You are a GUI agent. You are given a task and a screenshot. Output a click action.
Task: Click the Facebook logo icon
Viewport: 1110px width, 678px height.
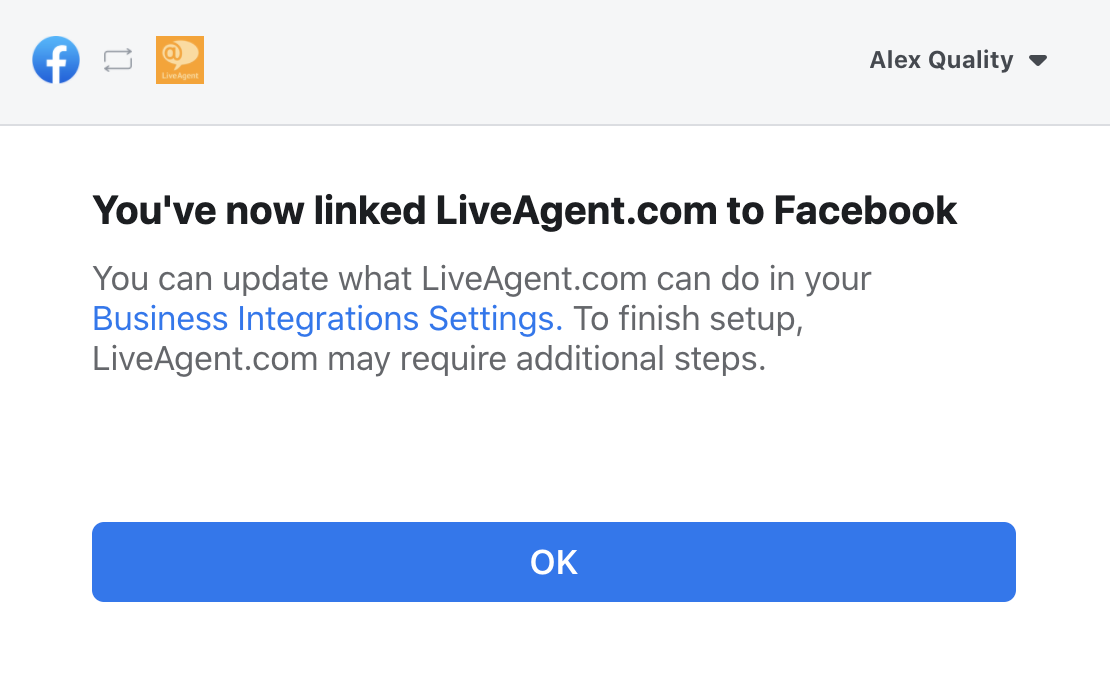tap(56, 60)
